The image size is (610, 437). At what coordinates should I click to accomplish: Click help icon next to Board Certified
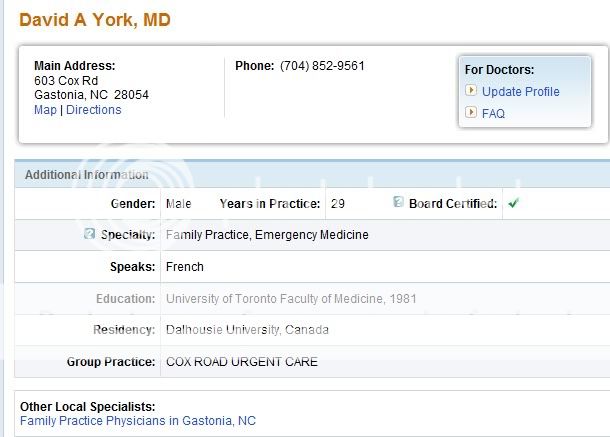pos(398,202)
